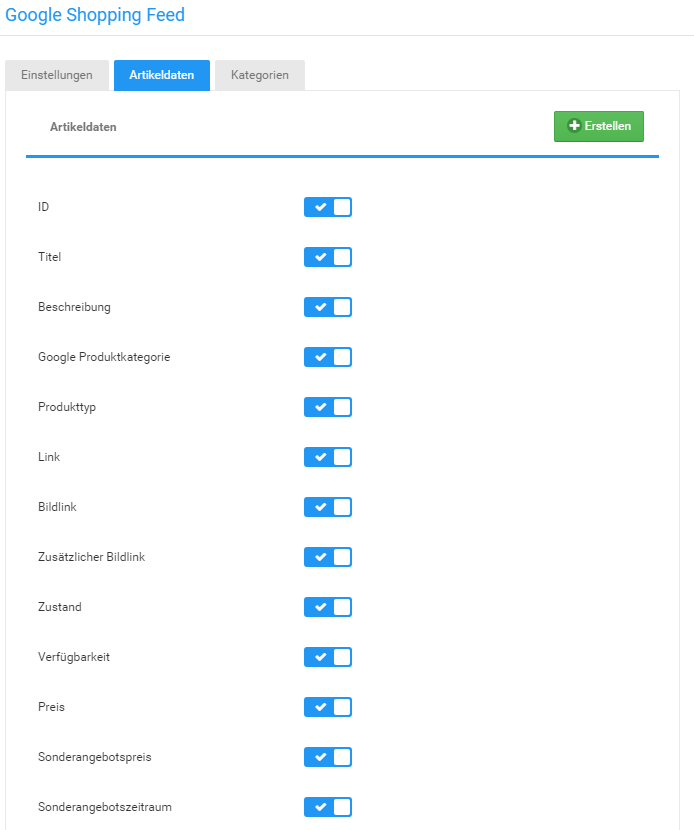Toggle the Zustand switch off
The height and width of the screenshot is (830, 694).
pos(328,607)
